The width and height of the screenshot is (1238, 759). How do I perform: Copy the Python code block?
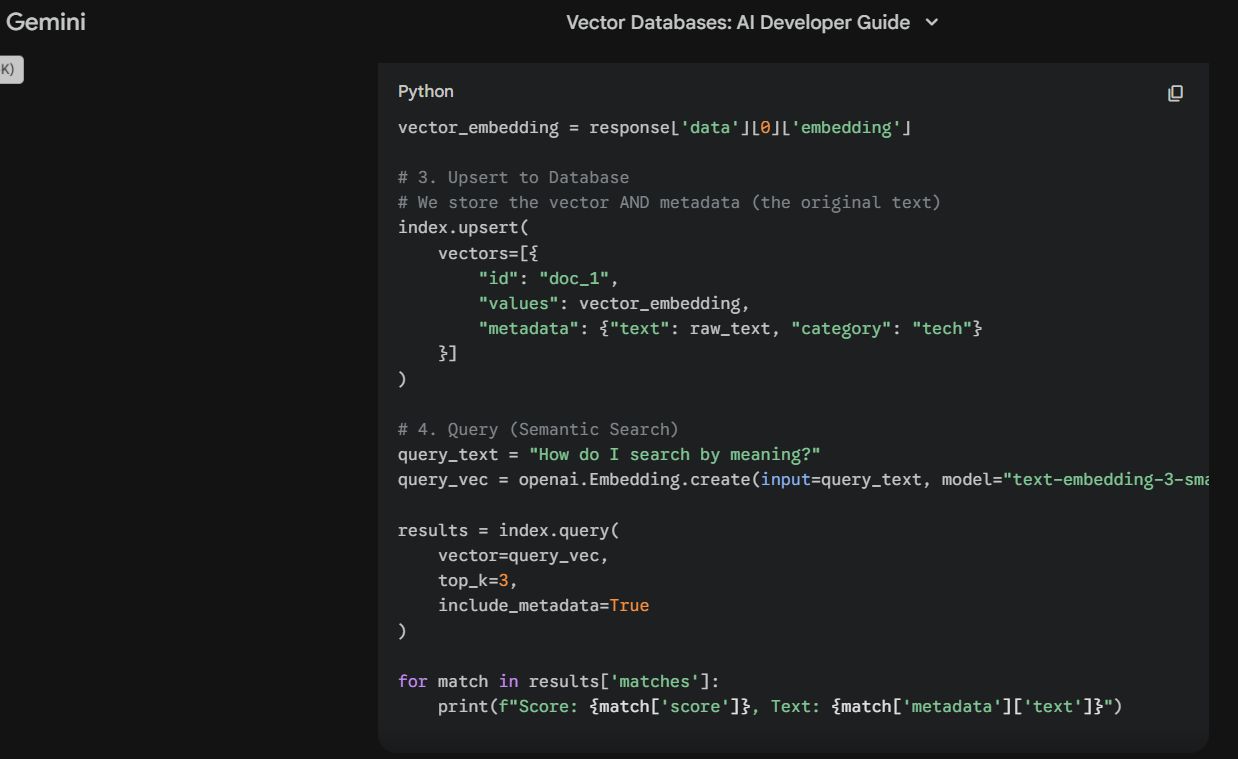(1175, 93)
